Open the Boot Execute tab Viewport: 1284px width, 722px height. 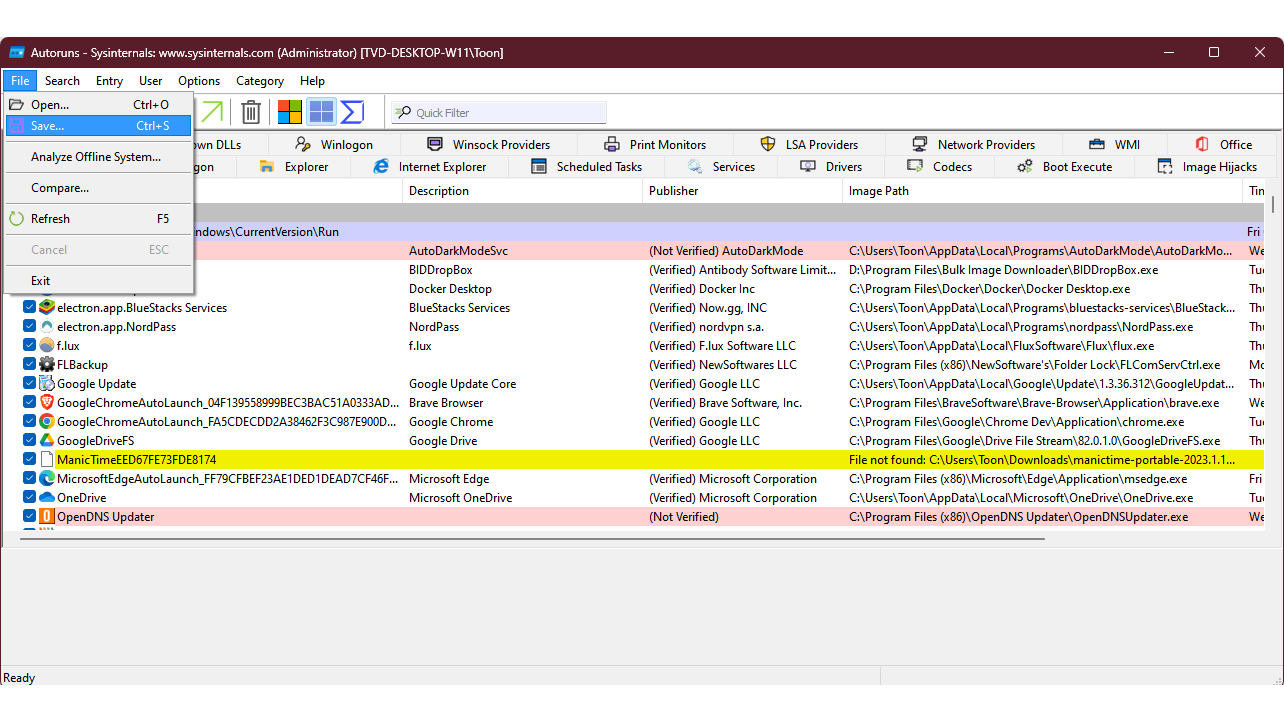pyautogui.click(x=1065, y=167)
